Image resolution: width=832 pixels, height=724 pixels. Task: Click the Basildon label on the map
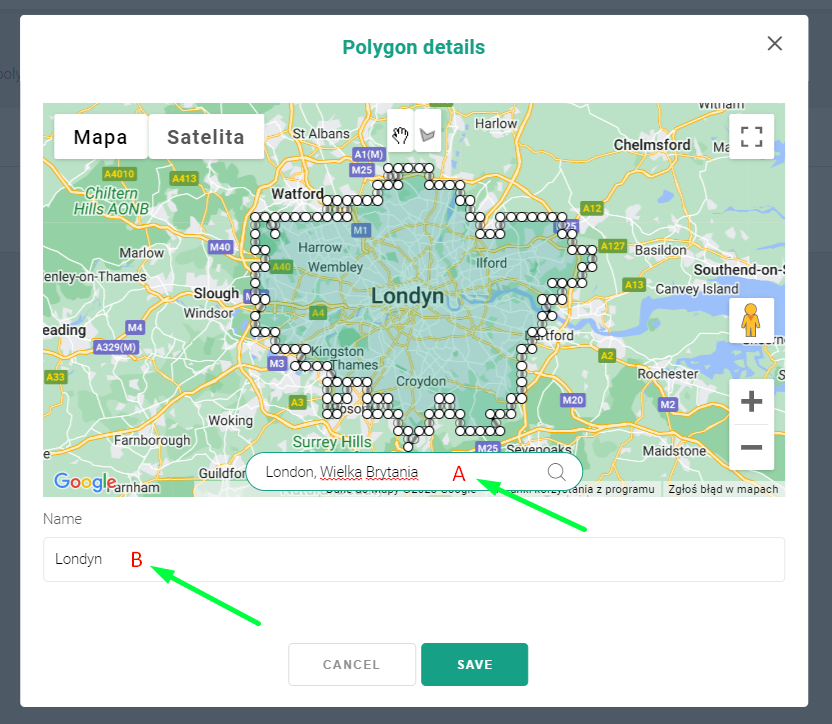click(661, 249)
